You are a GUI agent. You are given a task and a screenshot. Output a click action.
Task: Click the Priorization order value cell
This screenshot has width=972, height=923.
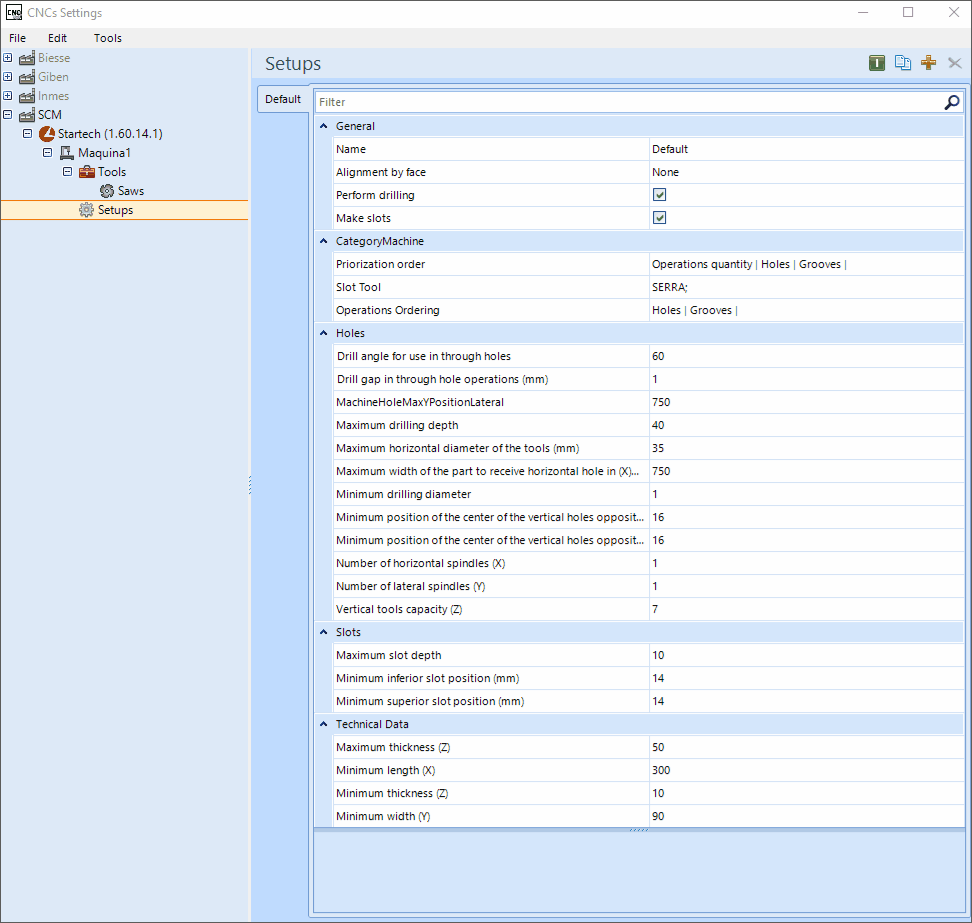(x=806, y=264)
